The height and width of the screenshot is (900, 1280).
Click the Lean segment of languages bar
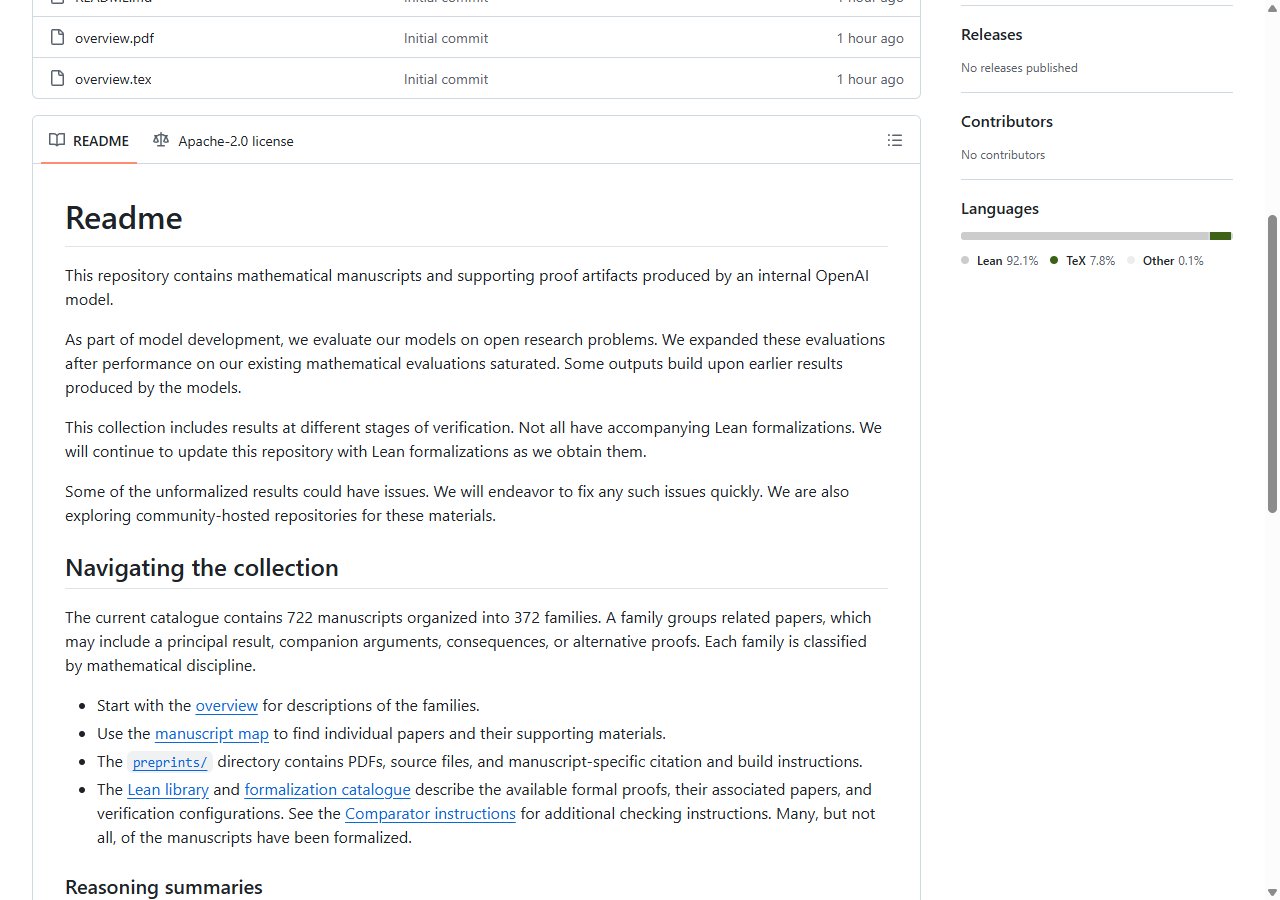pyautogui.click(x=1085, y=236)
